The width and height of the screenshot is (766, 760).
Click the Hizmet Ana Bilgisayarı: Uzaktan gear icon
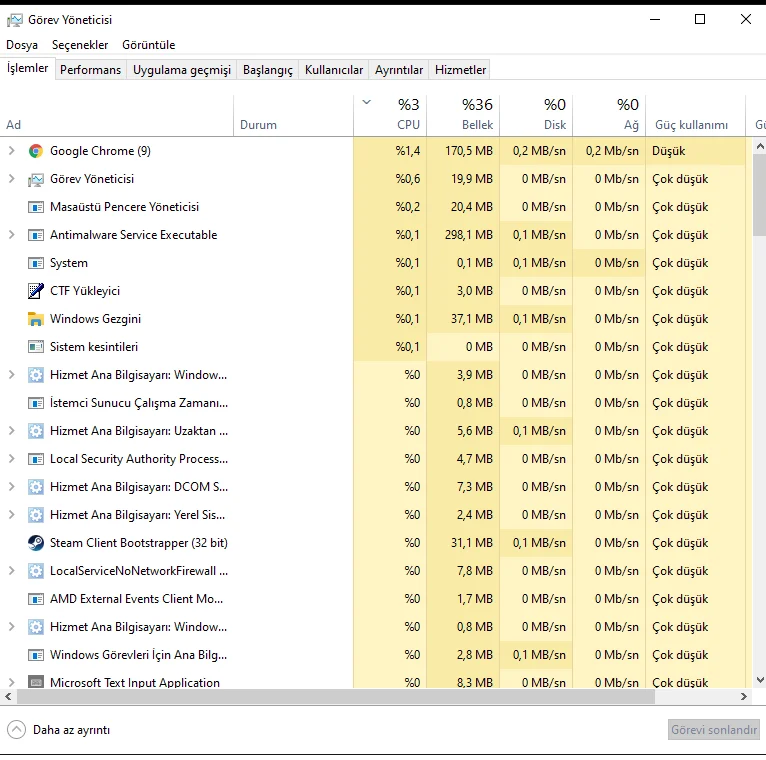tap(36, 431)
